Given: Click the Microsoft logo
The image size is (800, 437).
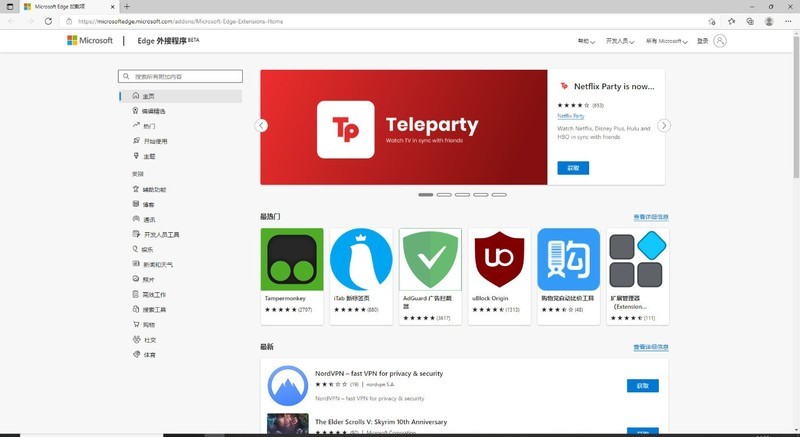Looking at the screenshot, I should [90, 40].
